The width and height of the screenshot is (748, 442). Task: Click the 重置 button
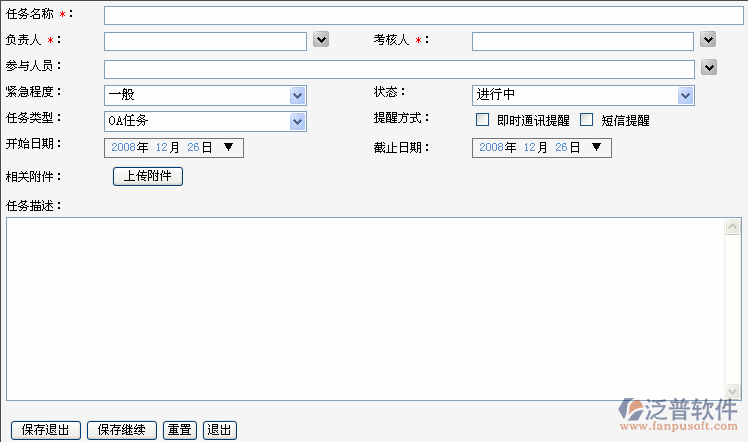tap(180, 430)
